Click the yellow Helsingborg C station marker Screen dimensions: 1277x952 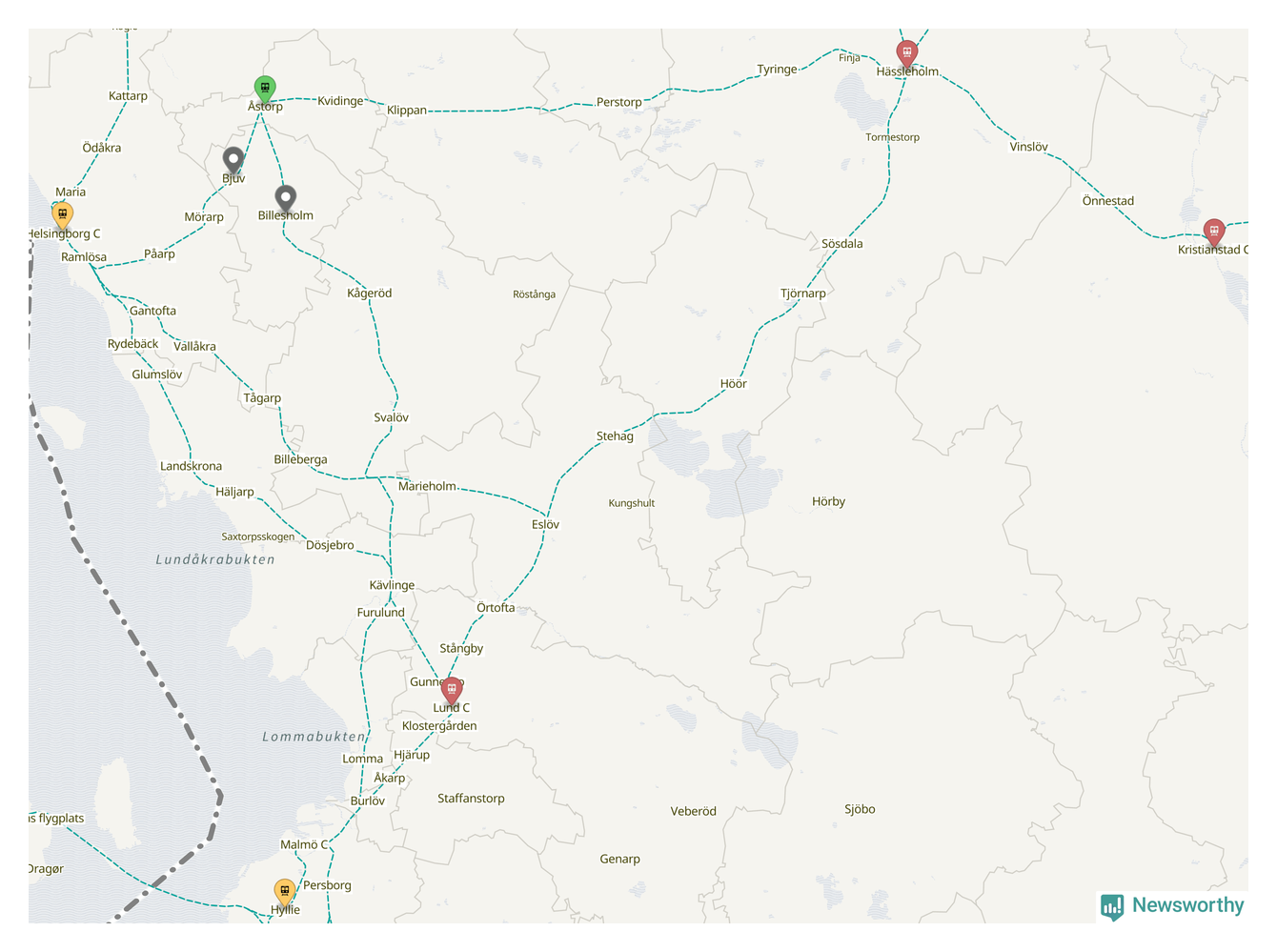[x=62, y=215]
